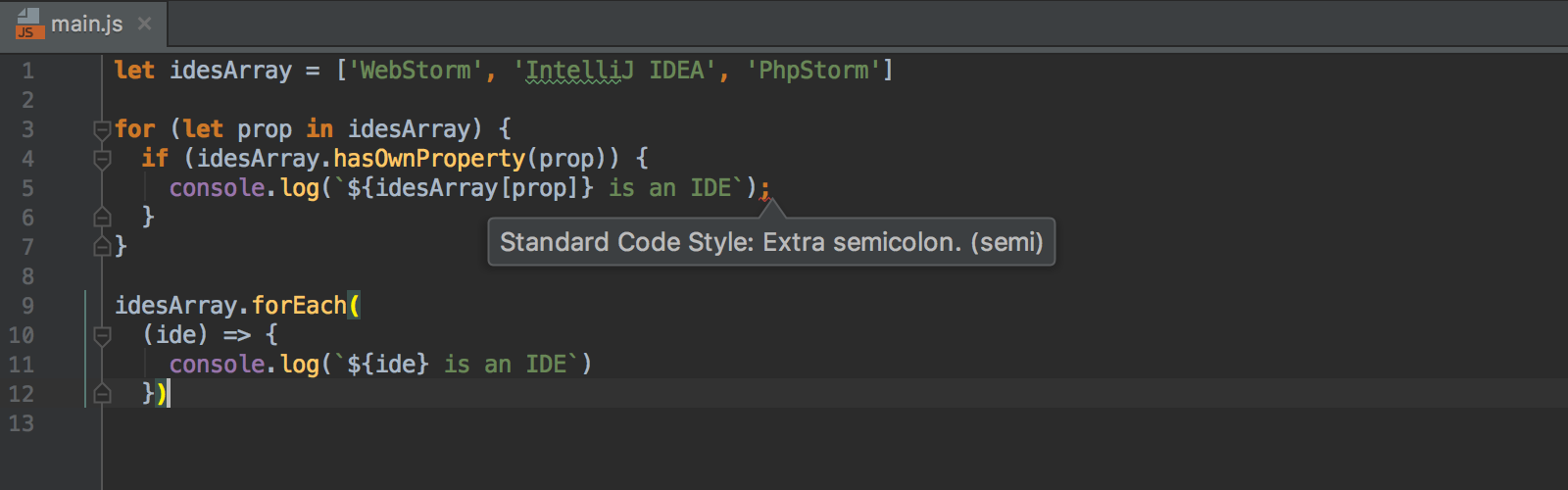Click line number 9 in the gutter
Viewport: 1568px width, 490px height.
point(27,306)
